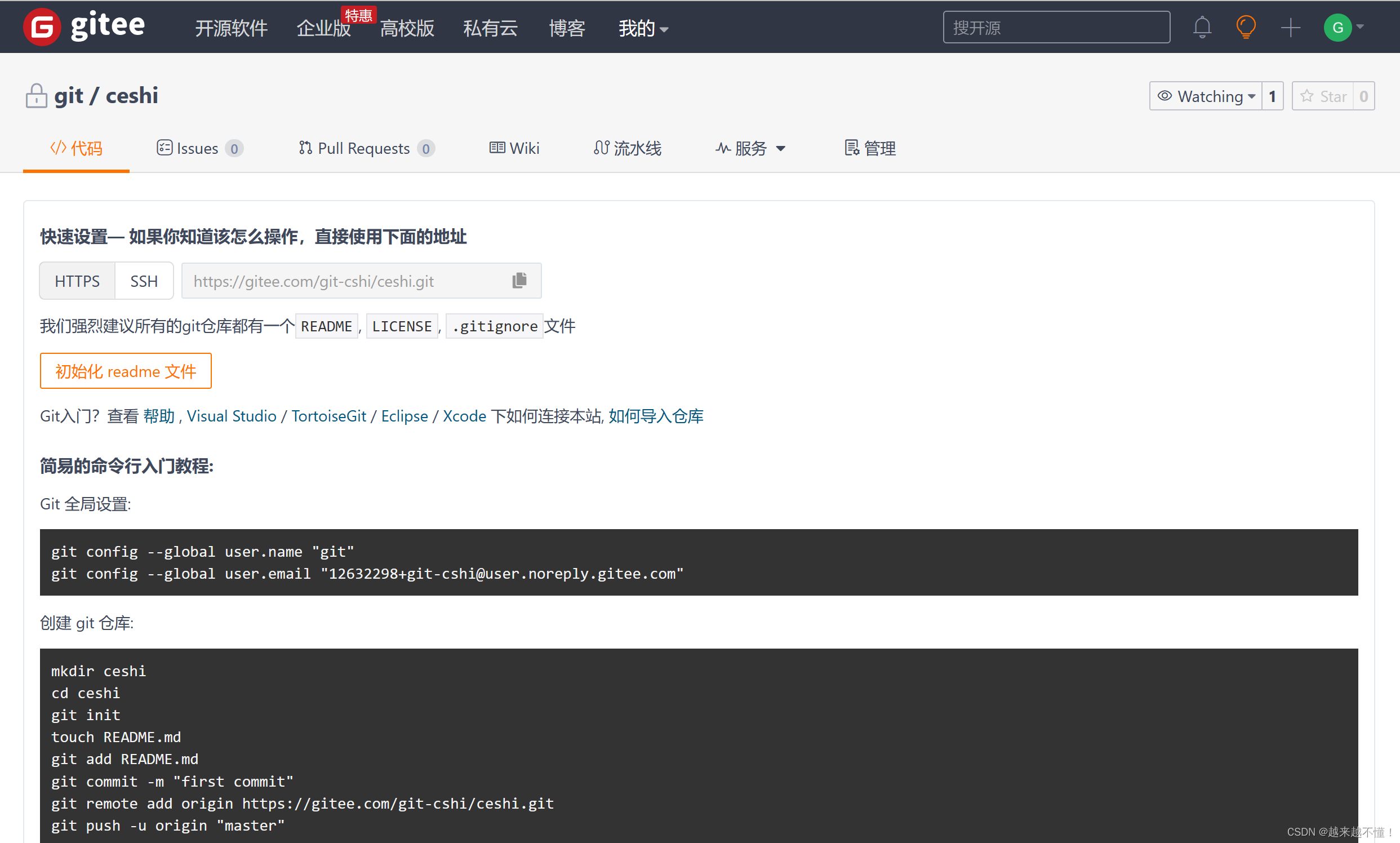
Task: Open the Wiki tab
Action: [514, 148]
